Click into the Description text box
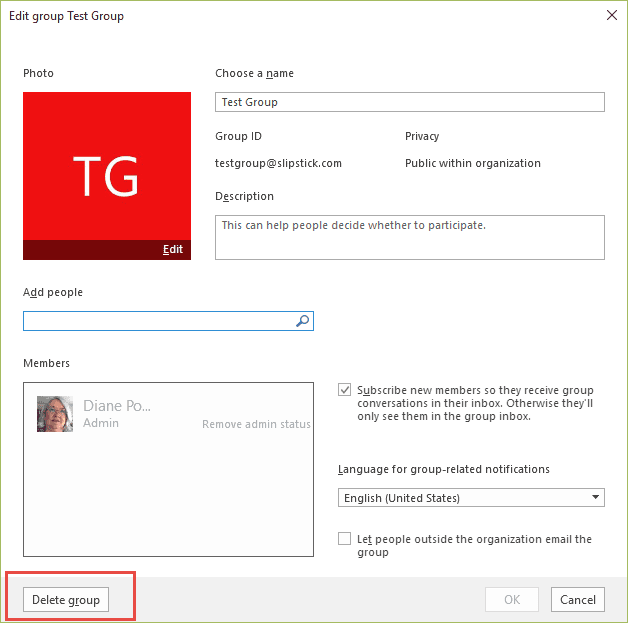 410,237
